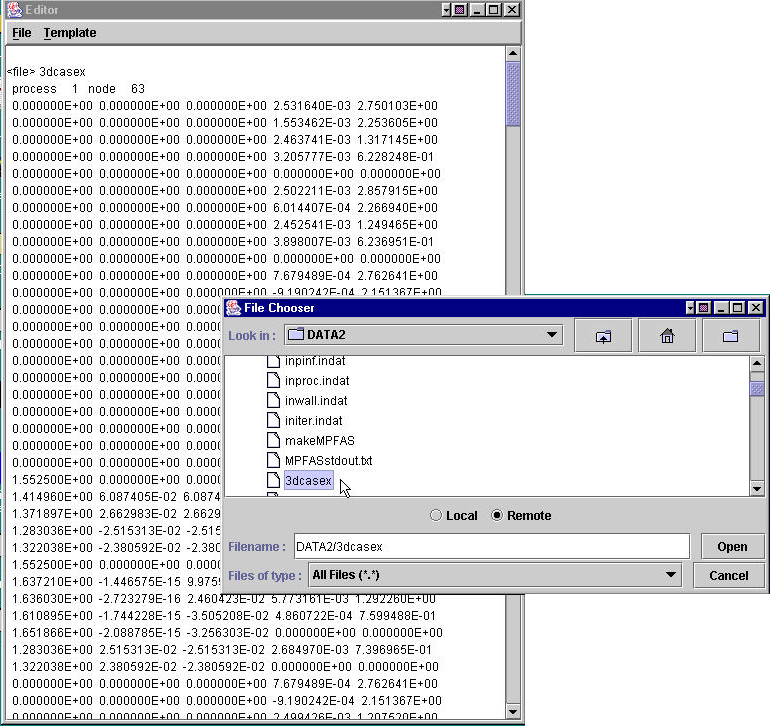The height and width of the screenshot is (726, 770).
Task: Click the Home directory icon
Action: [667, 336]
